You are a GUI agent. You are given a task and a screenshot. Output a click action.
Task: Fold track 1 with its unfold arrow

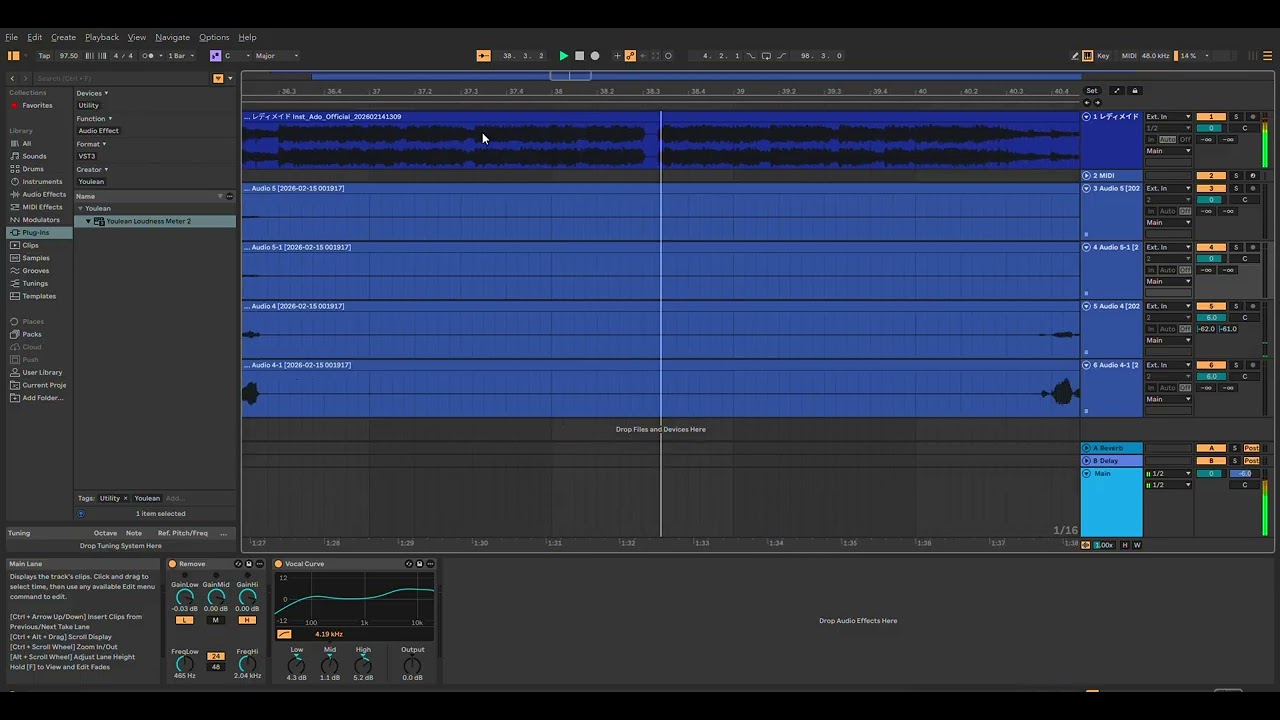pos(1087,117)
